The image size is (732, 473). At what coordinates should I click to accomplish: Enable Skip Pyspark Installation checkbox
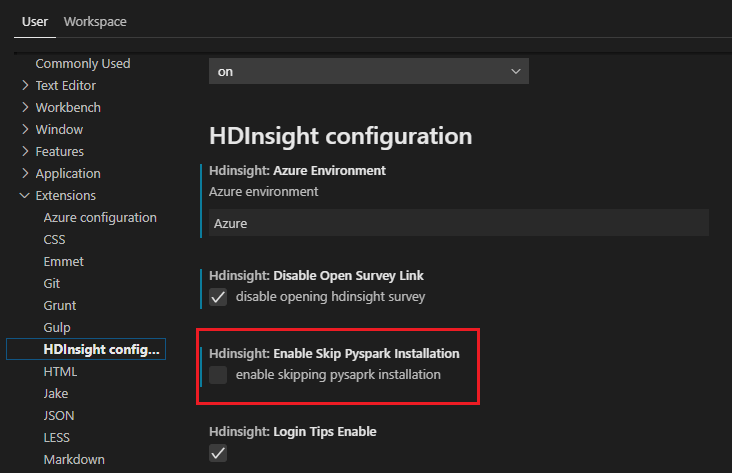pyautogui.click(x=218, y=375)
